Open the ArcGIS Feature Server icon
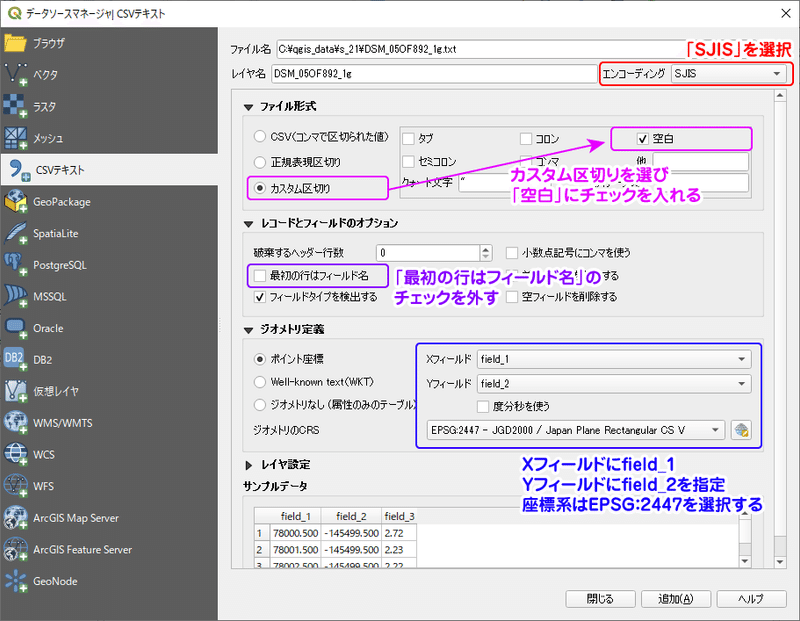This screenshot has width=800, height=621. (15, 550)
